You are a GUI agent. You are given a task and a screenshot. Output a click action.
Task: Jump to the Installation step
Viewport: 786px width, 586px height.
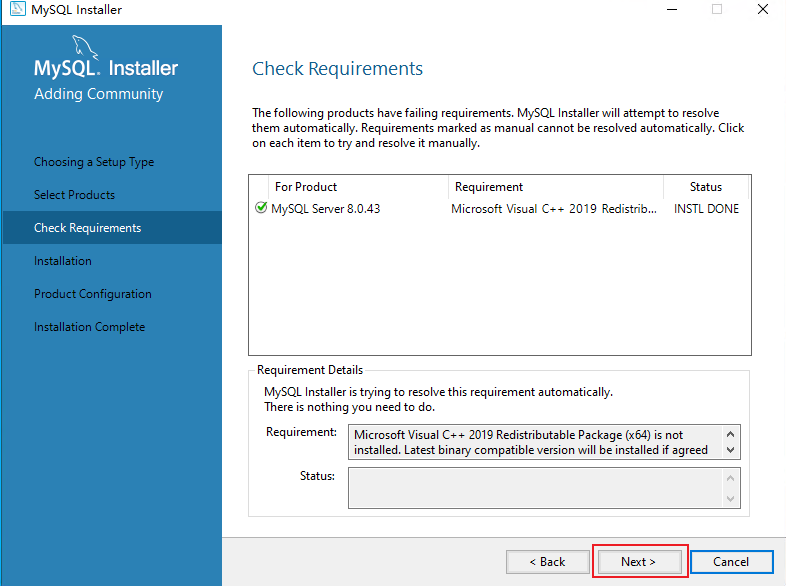click(62, 261)
